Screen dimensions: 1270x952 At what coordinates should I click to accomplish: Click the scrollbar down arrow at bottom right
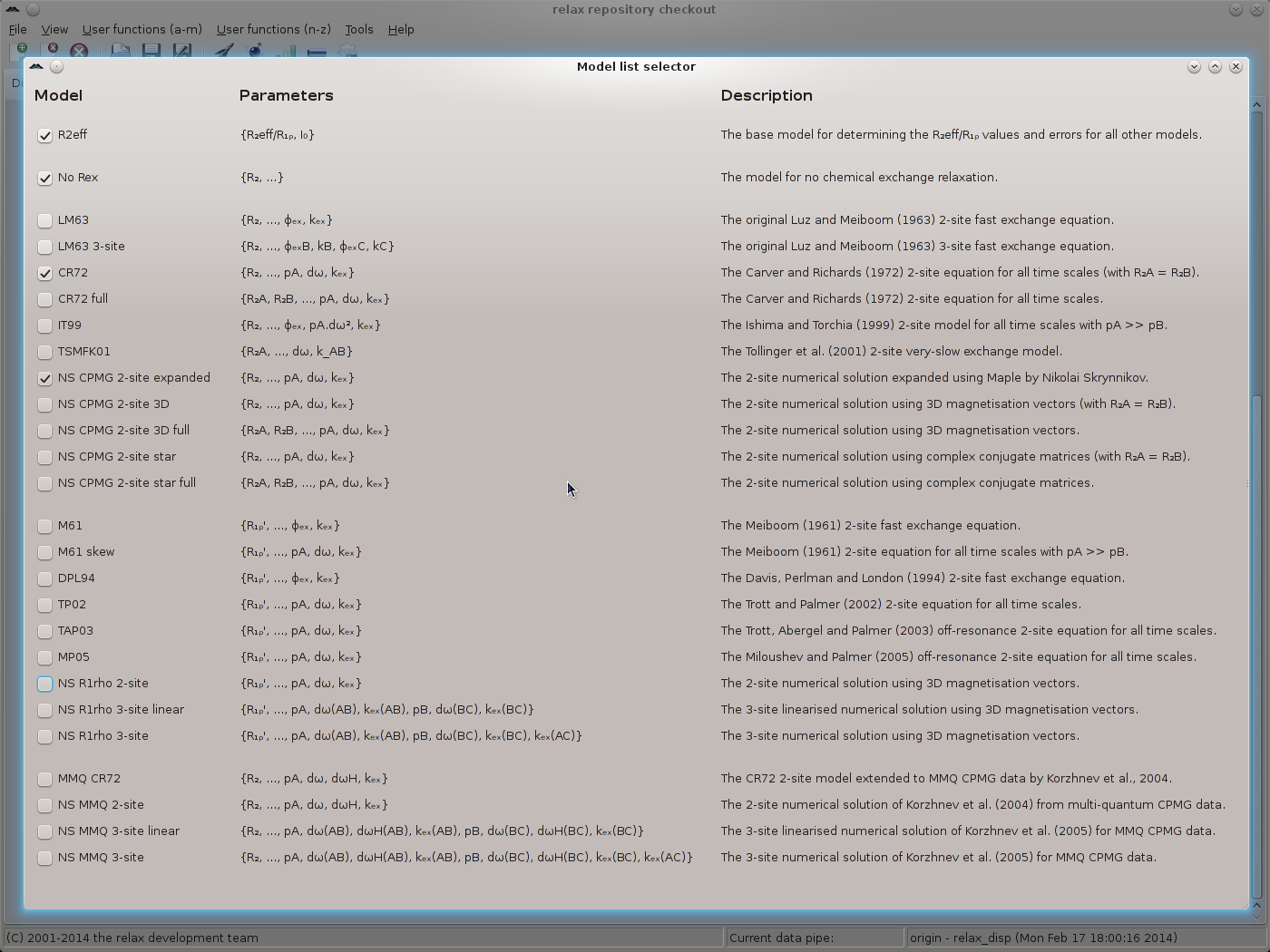pos(1256,905)
